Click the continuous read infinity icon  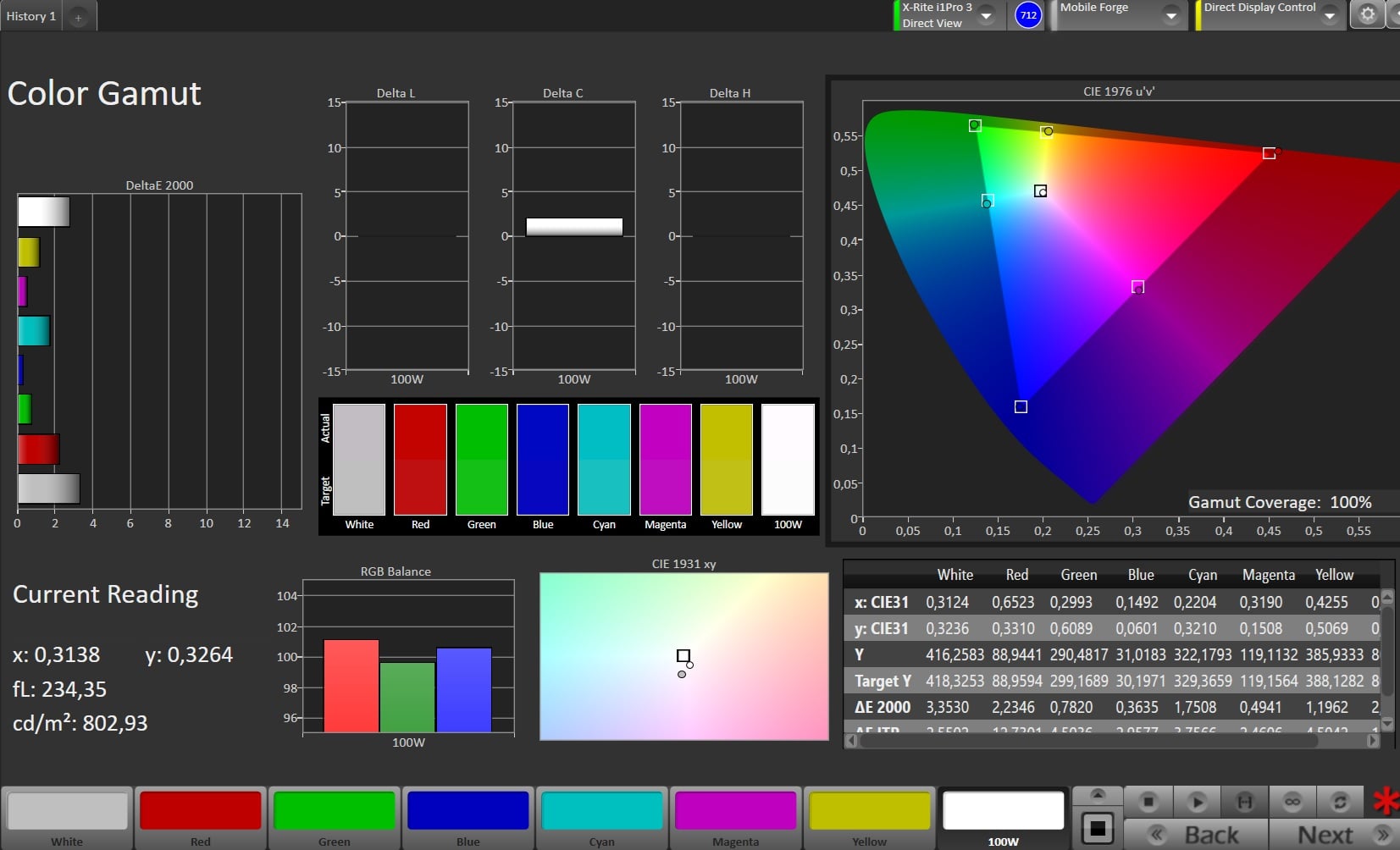pyautogui.click(x=1292, y=801)
